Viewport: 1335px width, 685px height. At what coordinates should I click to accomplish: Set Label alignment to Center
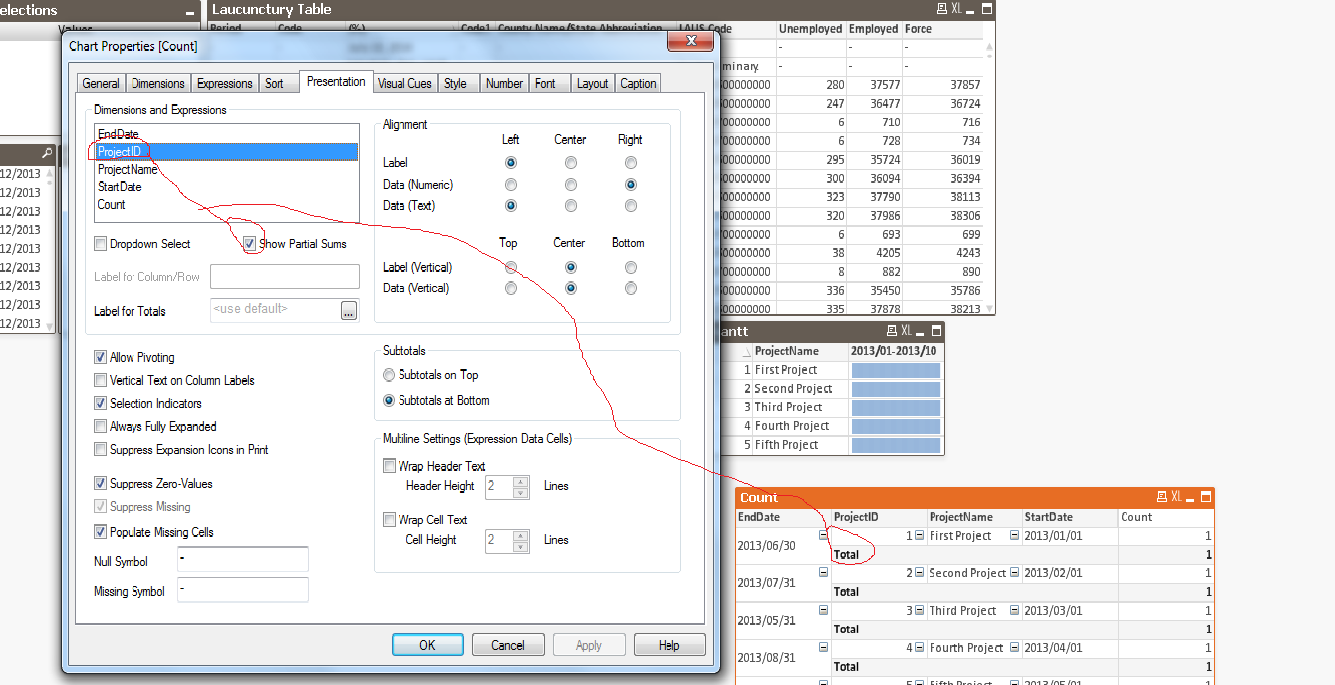570,162
